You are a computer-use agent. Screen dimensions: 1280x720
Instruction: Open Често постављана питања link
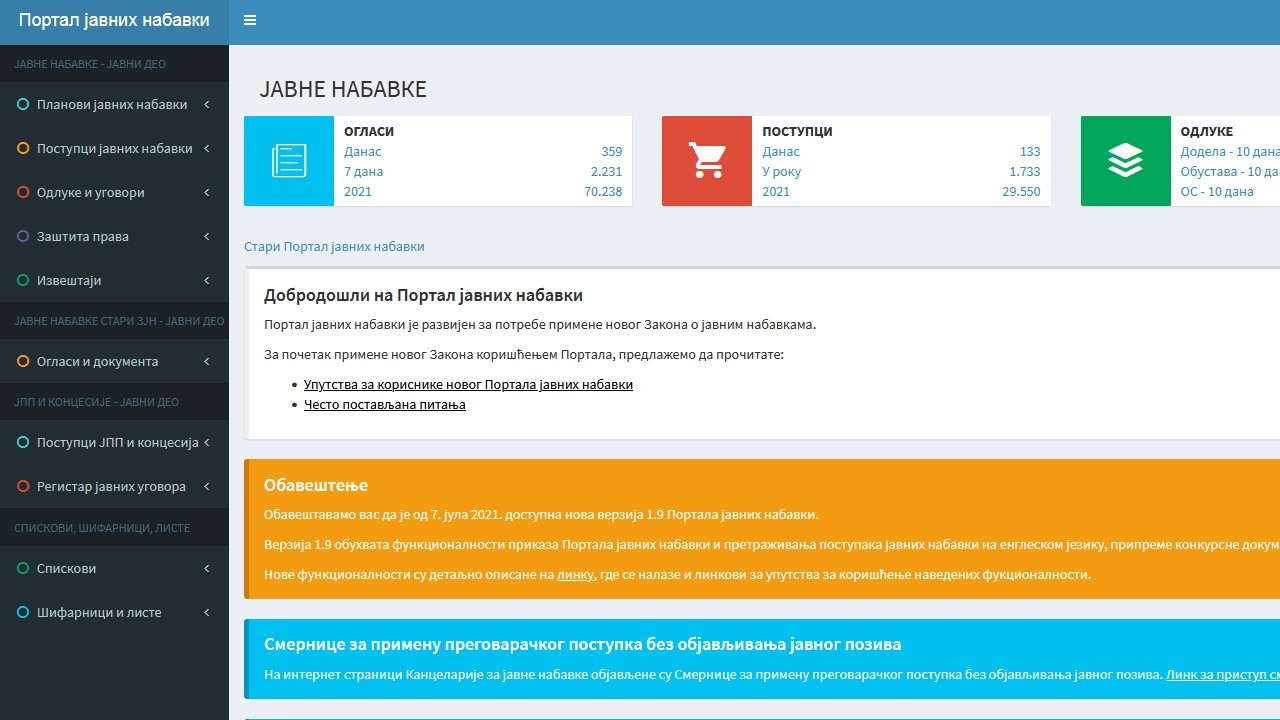[385, 404]
